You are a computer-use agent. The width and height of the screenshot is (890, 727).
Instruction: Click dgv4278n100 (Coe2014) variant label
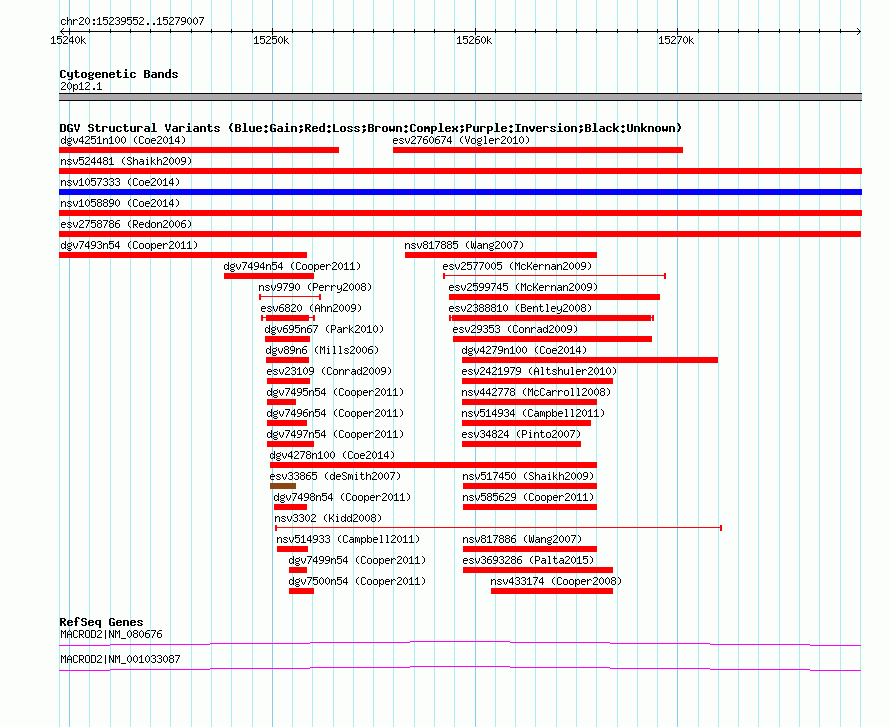coord(333,455)
